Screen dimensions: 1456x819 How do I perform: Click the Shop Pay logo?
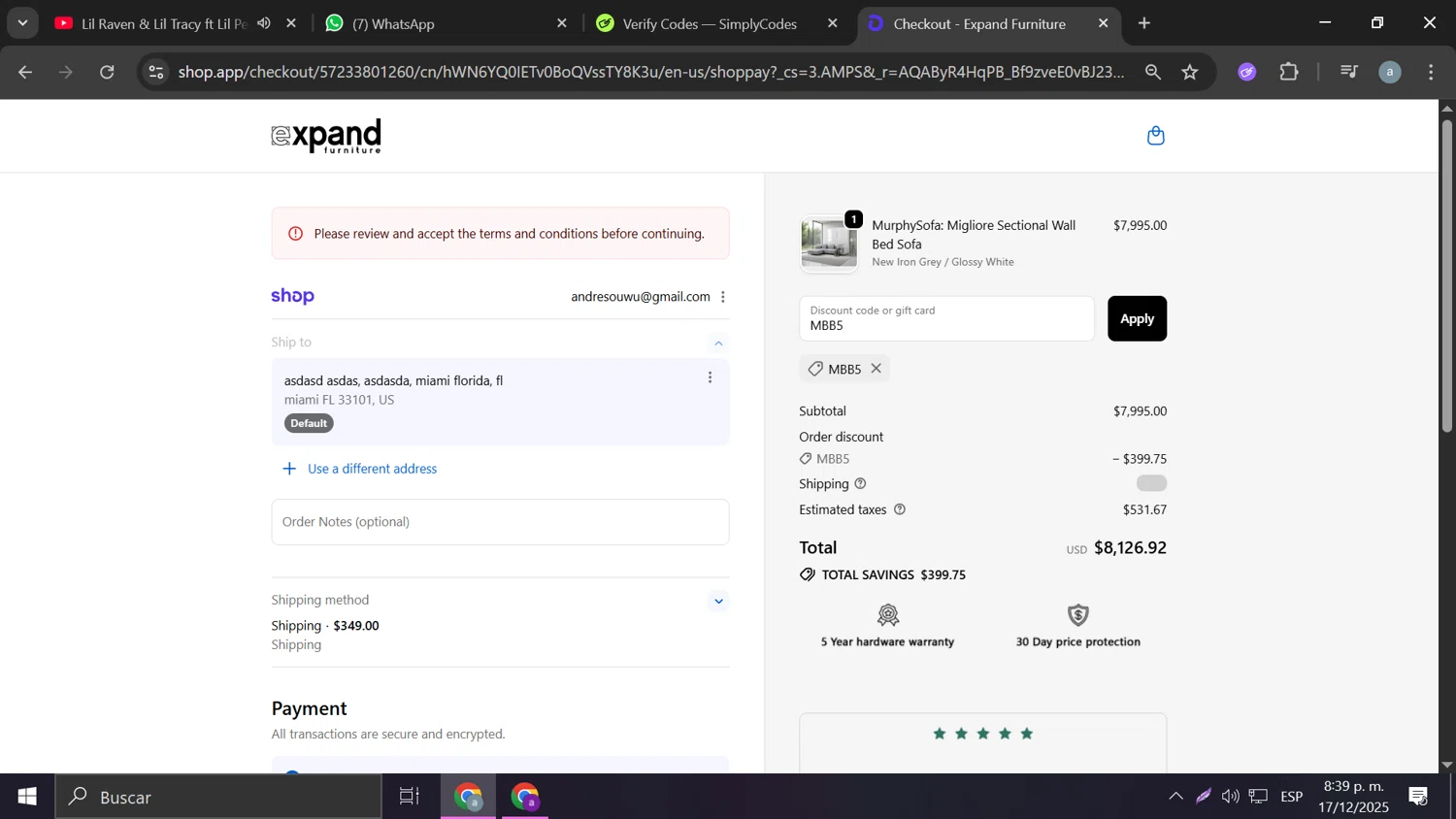click(292, 296)
